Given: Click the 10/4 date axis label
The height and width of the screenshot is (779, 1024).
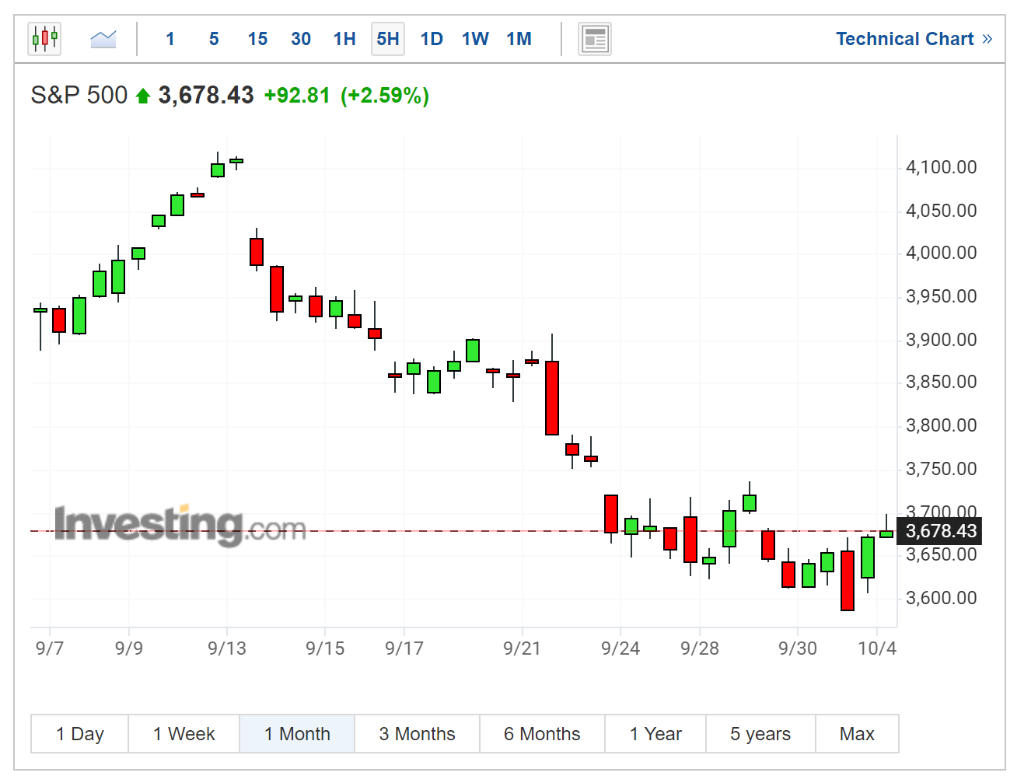Looking at the screenshot, I should (877, 648).
